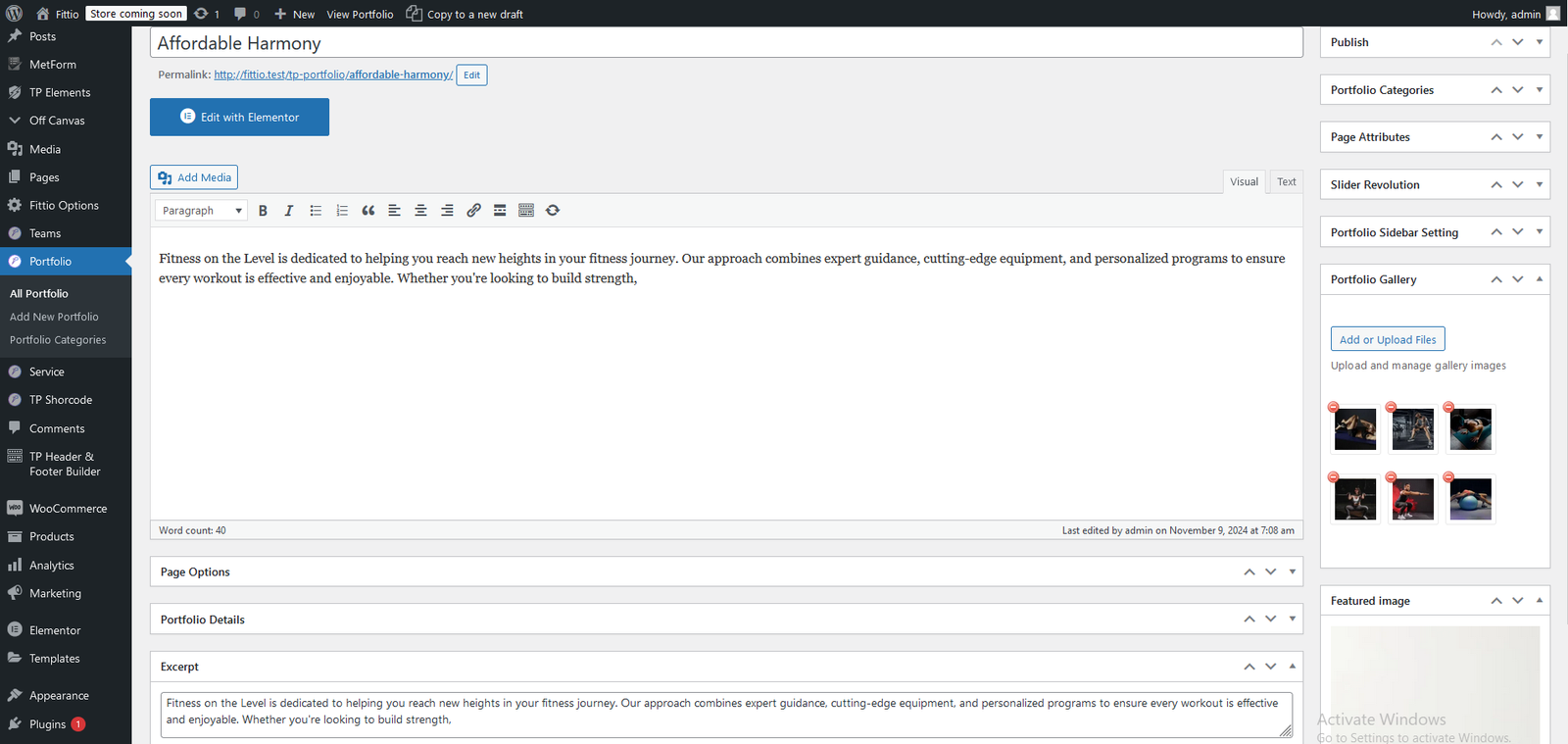
Task: Insert the Read More tag
Action: 500,211
